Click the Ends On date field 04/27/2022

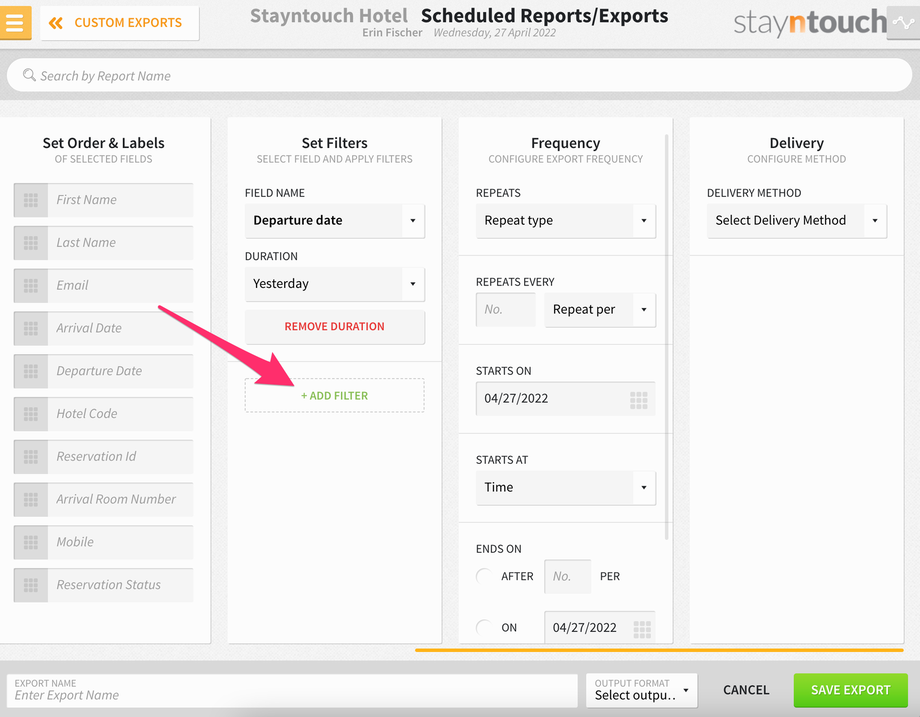[x=600, y=627]
